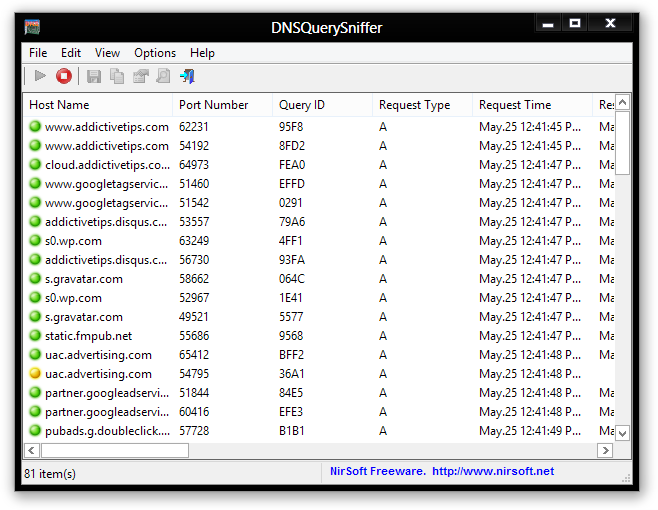Sort by Request Time column header
Viewport: 658px width, 510px height.
(533, 105)
